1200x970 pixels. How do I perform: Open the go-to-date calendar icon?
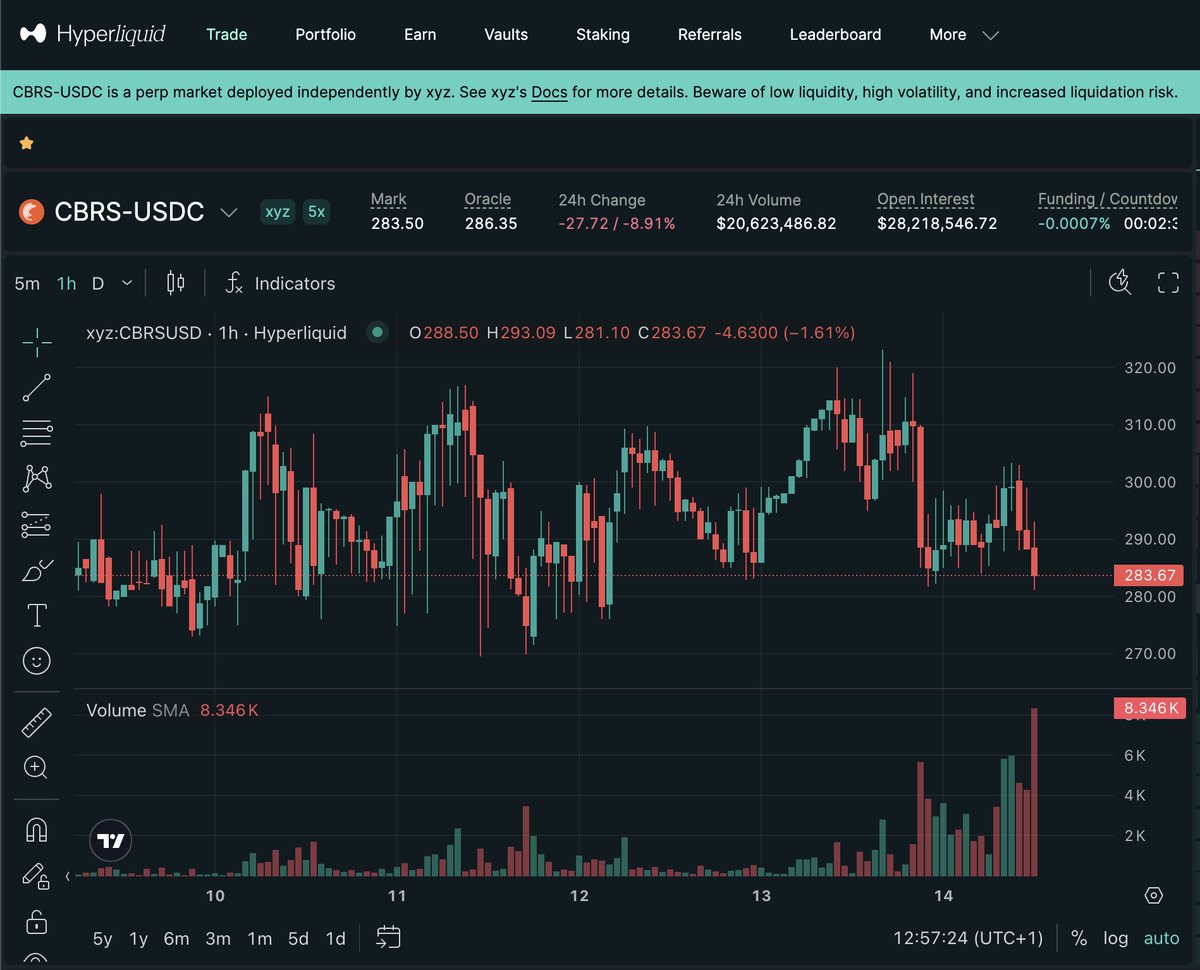click(x=388, y=938)
